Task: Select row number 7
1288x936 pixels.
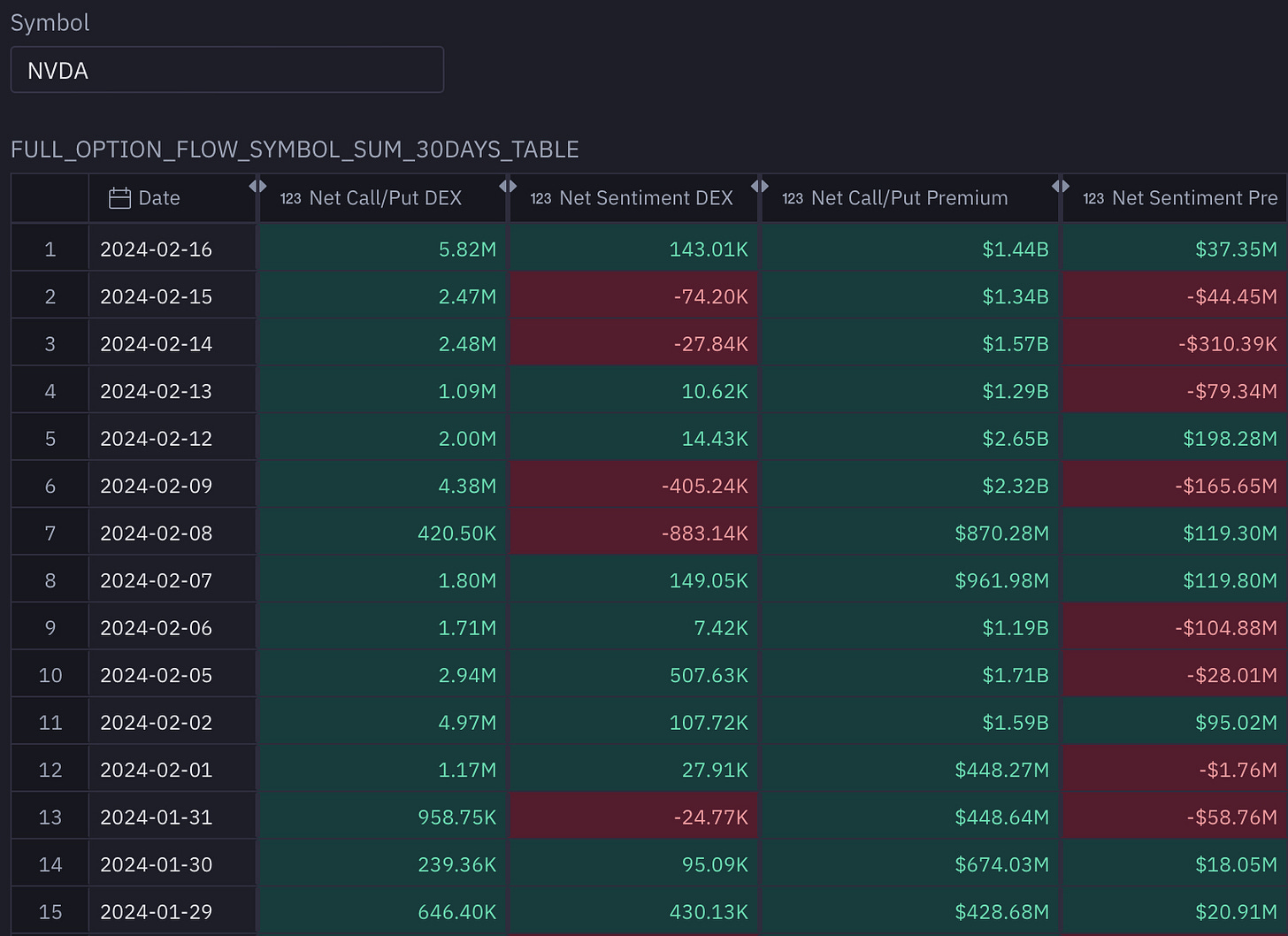Action: (50, 533)
